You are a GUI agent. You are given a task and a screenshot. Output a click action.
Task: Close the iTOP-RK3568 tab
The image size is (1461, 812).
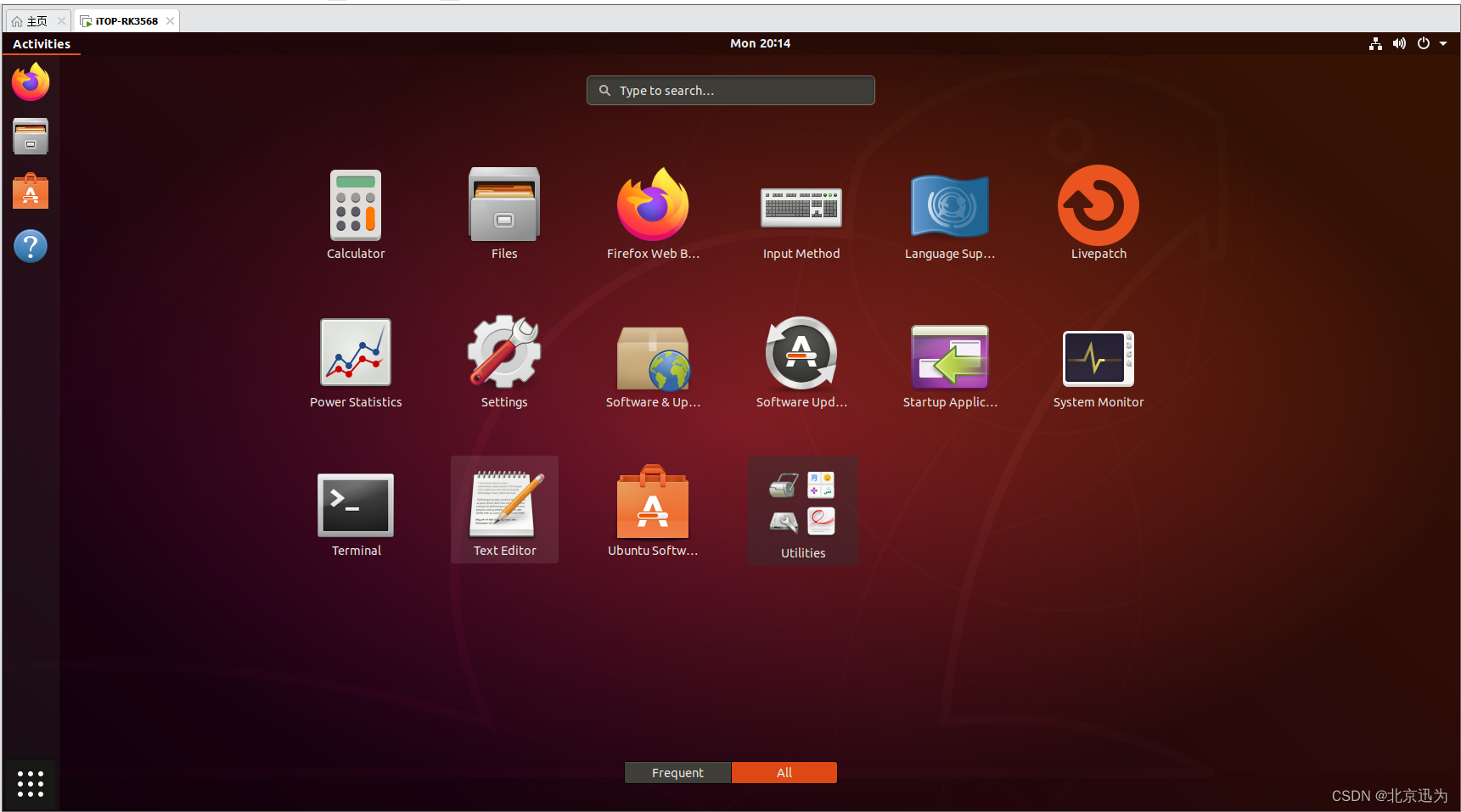171,21
